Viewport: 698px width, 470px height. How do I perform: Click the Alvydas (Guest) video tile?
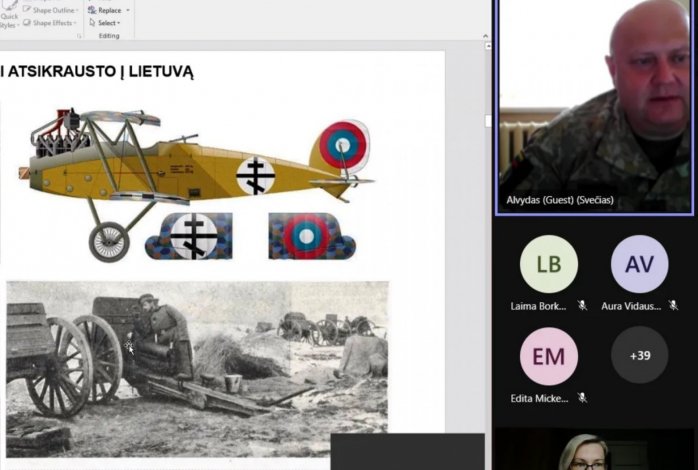[595, 105]
